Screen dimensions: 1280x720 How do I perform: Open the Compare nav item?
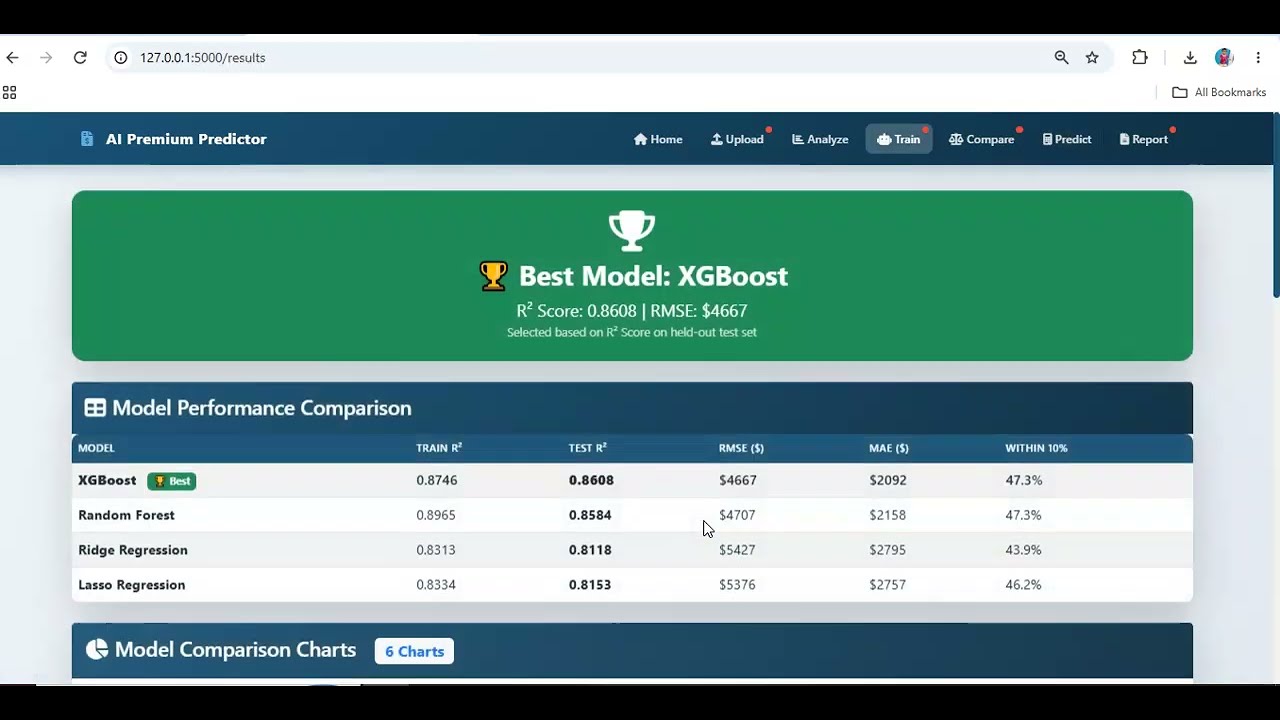click(982, 139)
